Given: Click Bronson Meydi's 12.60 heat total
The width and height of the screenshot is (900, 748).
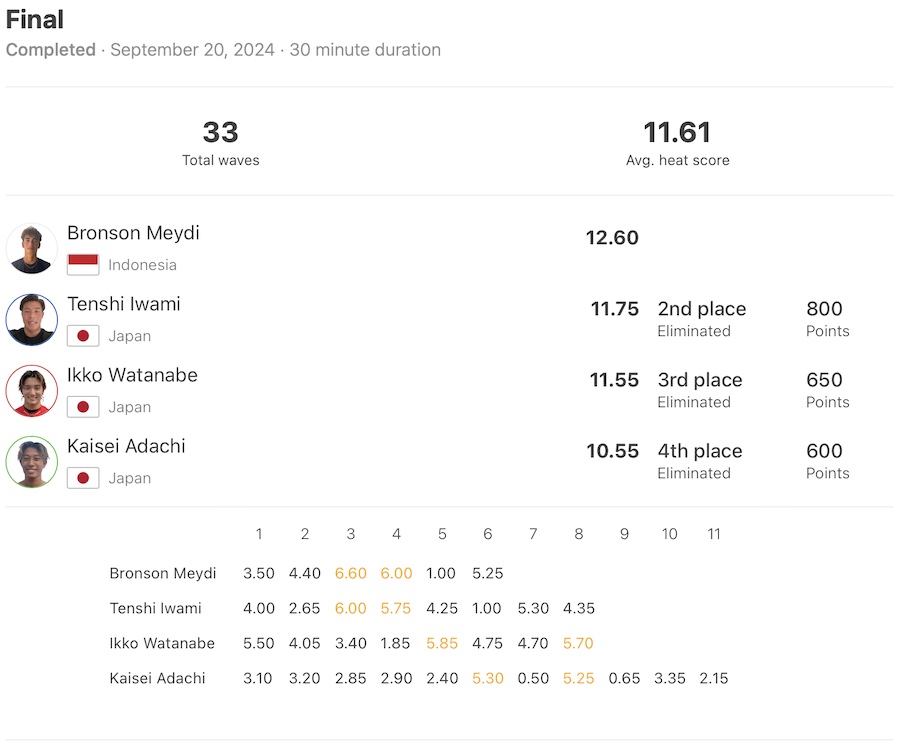Looking at the screenshot, I should point(612,238).
